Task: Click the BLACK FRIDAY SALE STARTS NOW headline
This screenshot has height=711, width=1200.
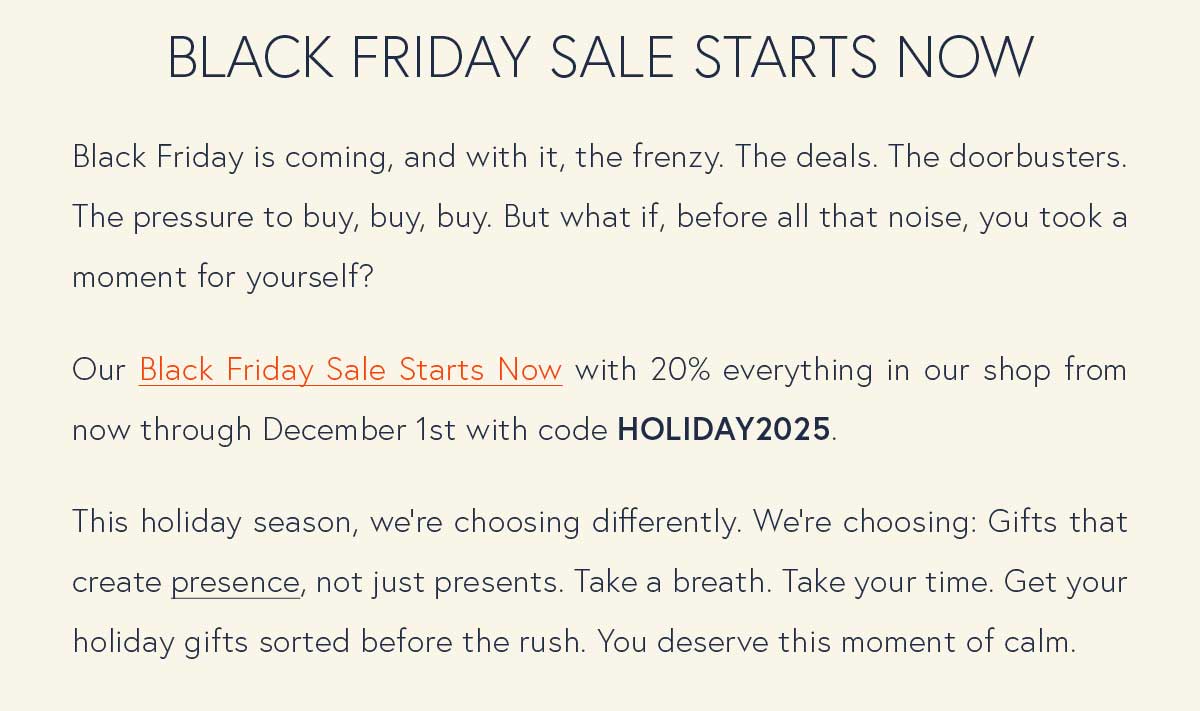Action: click(600, 57)
